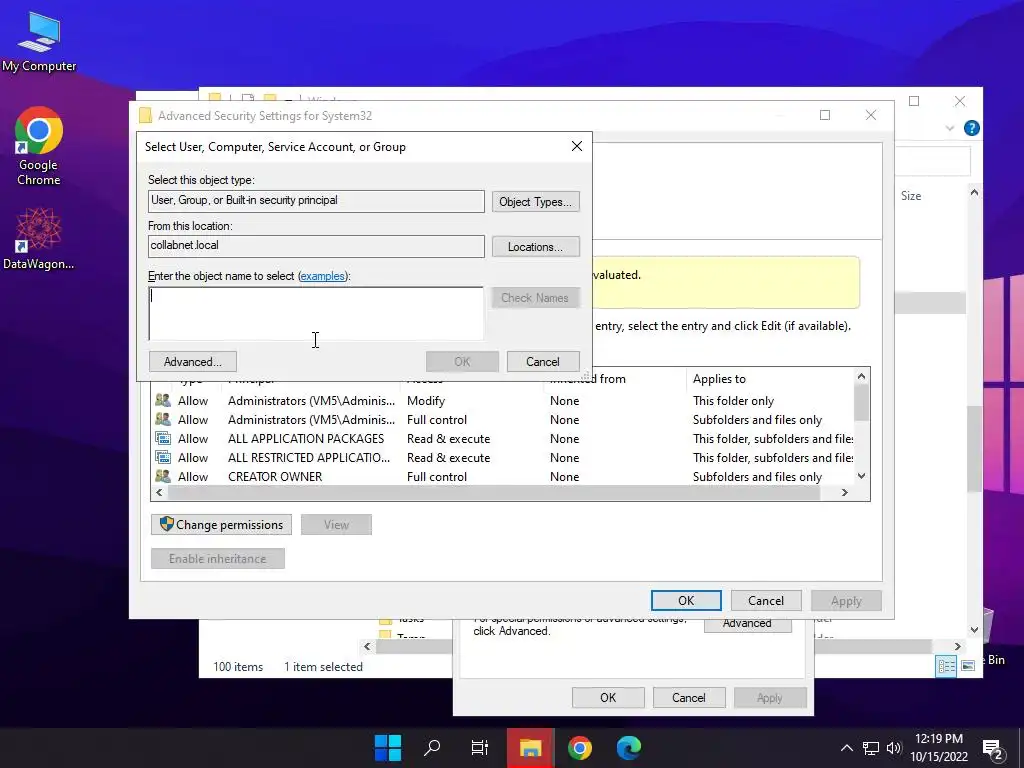Click Cancel in System32 Properties dialog
Screen dimensions: 1024x768
click(x=688, y=697)
